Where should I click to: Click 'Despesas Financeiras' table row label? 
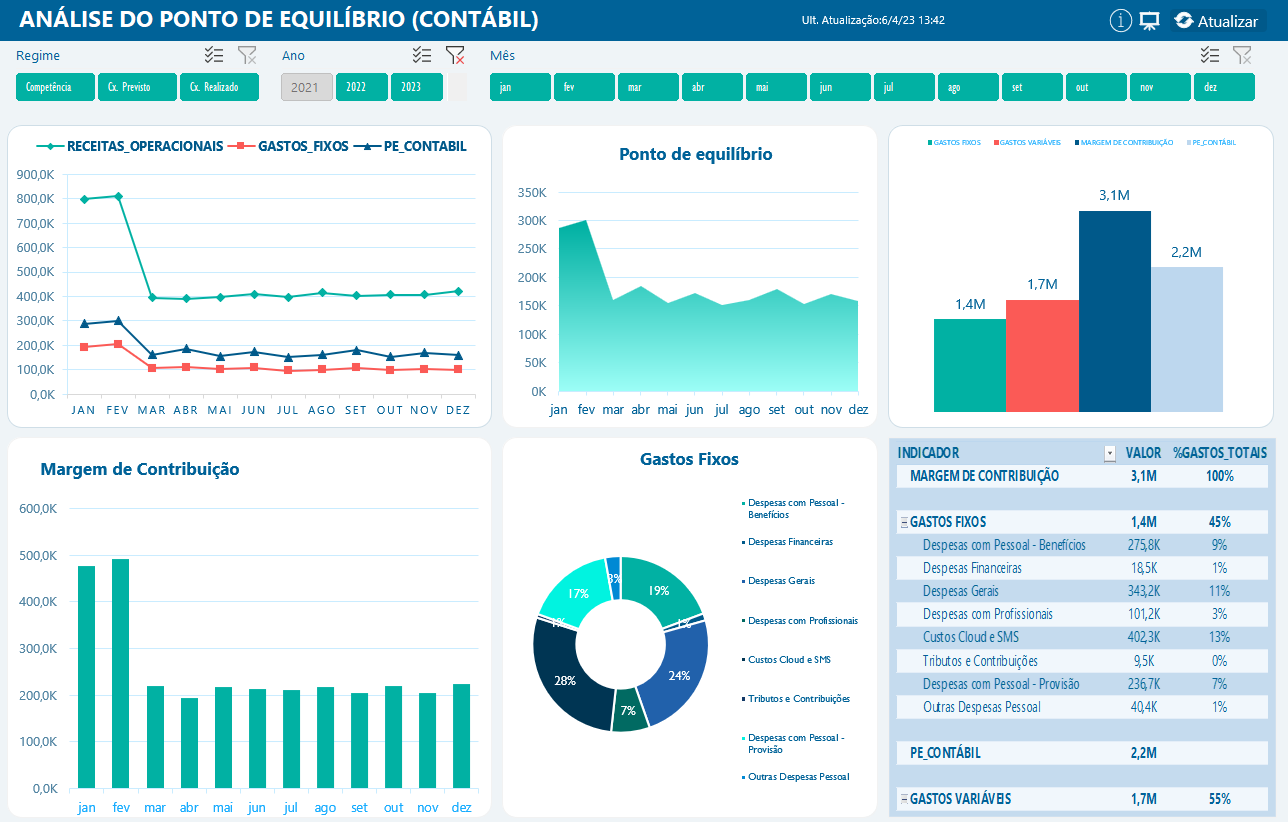coord(972,568)
